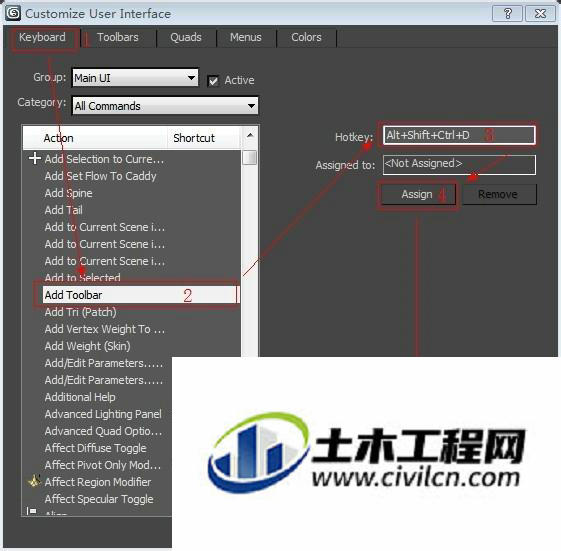Open the Category dropdown showing All Commands

(x=165, y=106)
